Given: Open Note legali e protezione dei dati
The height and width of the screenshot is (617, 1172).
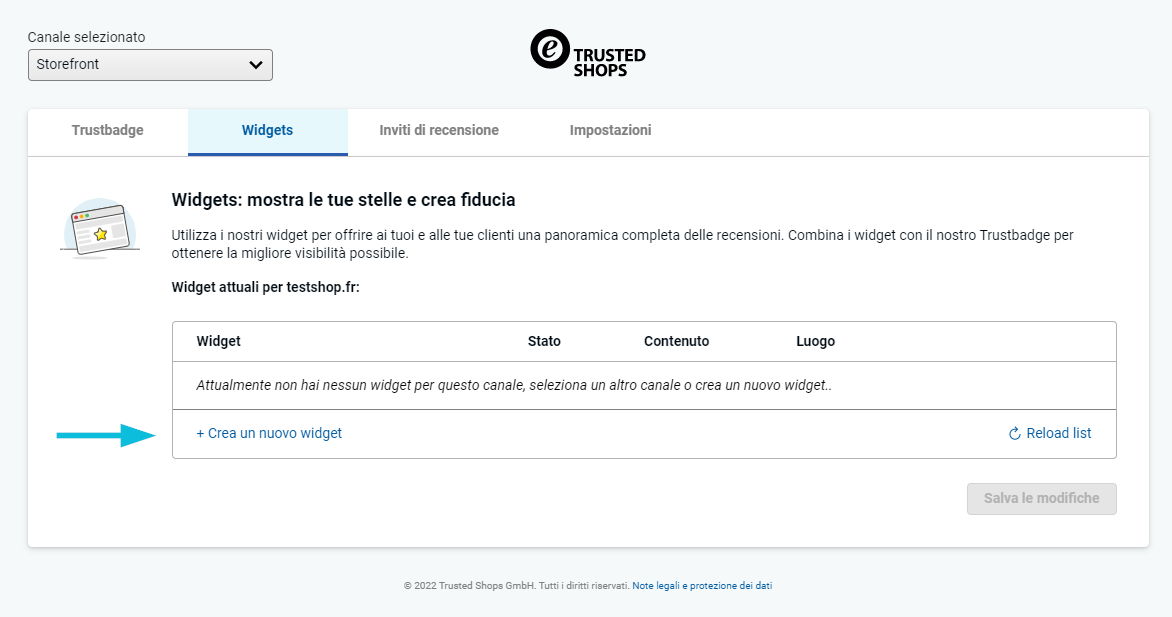Looking at the screenshot, I should (x=702, y=586).
